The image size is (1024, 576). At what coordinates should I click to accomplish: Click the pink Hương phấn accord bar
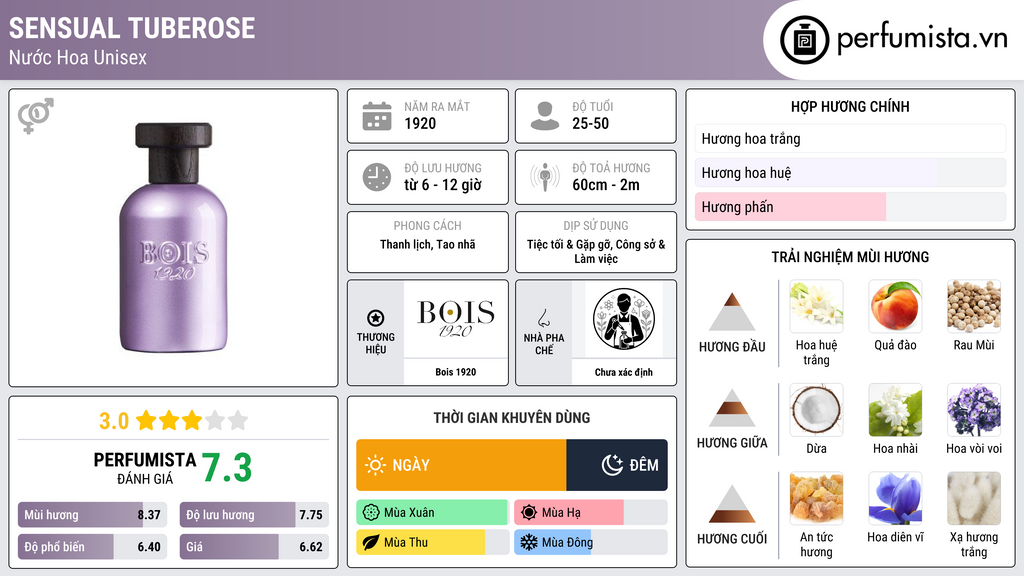tap(850, 206)
